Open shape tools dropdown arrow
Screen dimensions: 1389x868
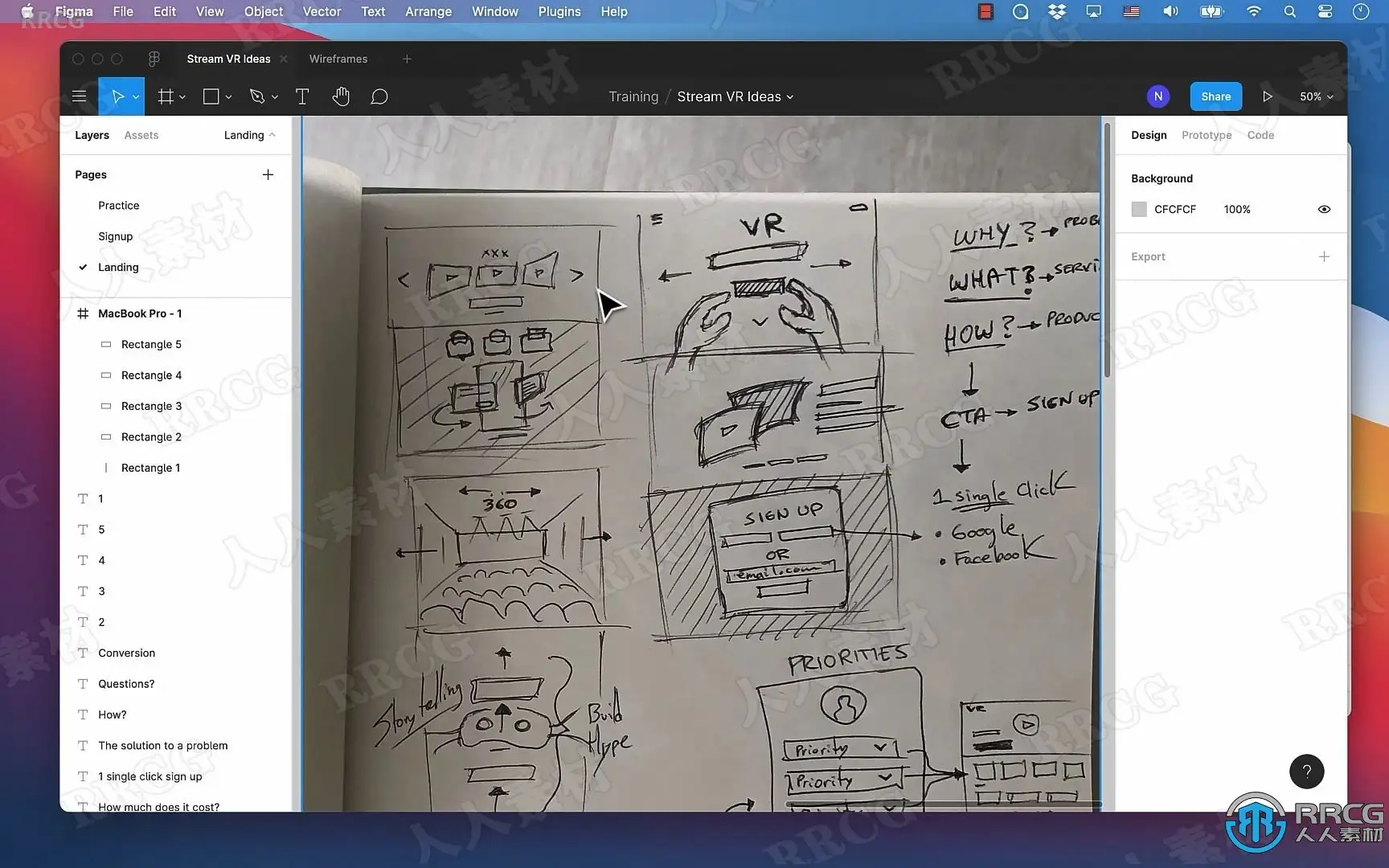(x=228, y=97)
